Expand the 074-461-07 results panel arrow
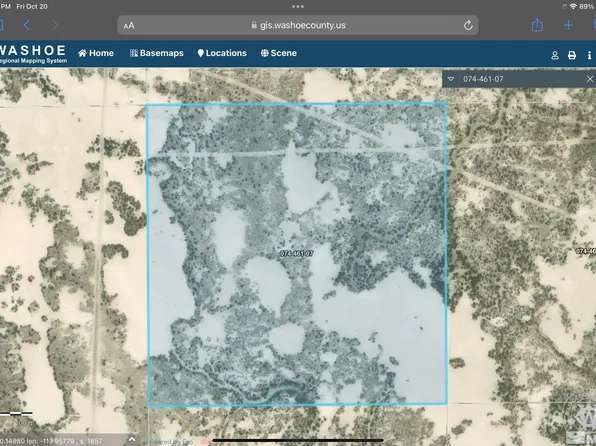This screenshot has height=446, width=596. click(x=450, y=79)
